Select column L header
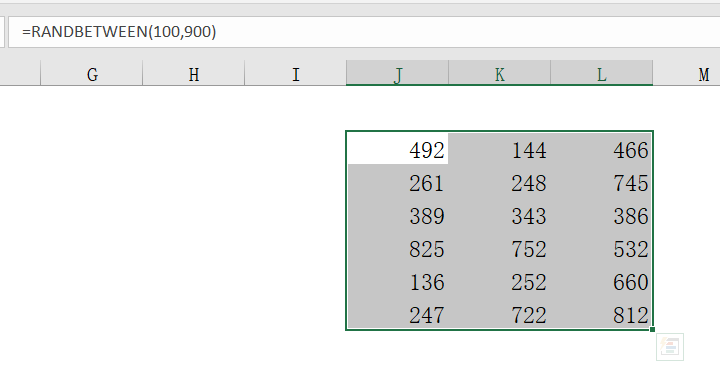Image resolution: width=720 pixels, height=374 pixels. 602,74
